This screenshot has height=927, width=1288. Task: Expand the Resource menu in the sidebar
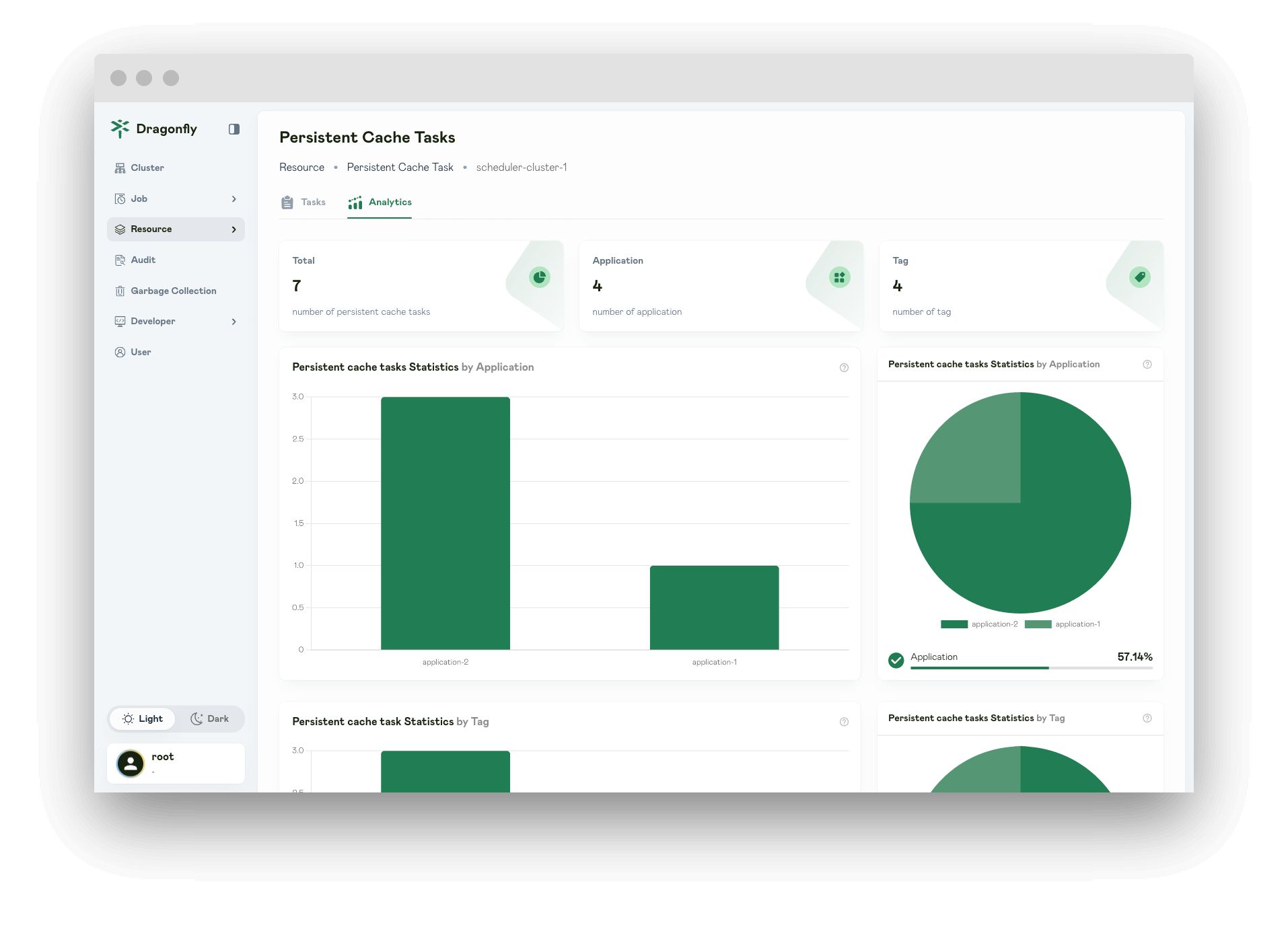pos(234,229)
